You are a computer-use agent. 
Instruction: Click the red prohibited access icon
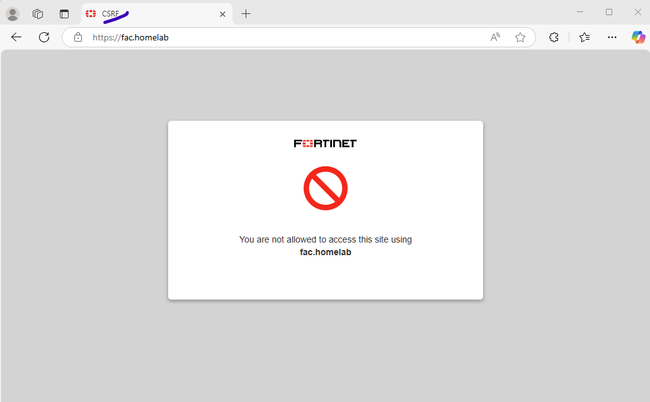click(325, 188)
